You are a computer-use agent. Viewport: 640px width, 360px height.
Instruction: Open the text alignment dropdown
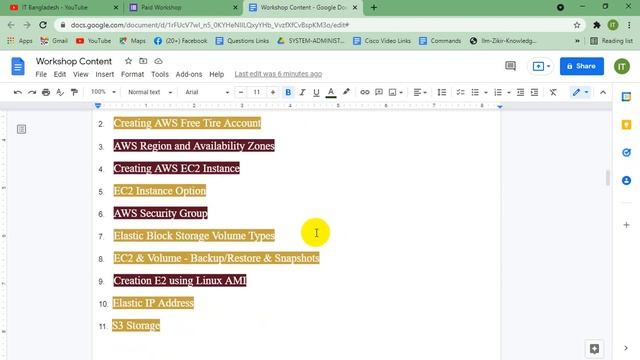click(x=420, y=92)
